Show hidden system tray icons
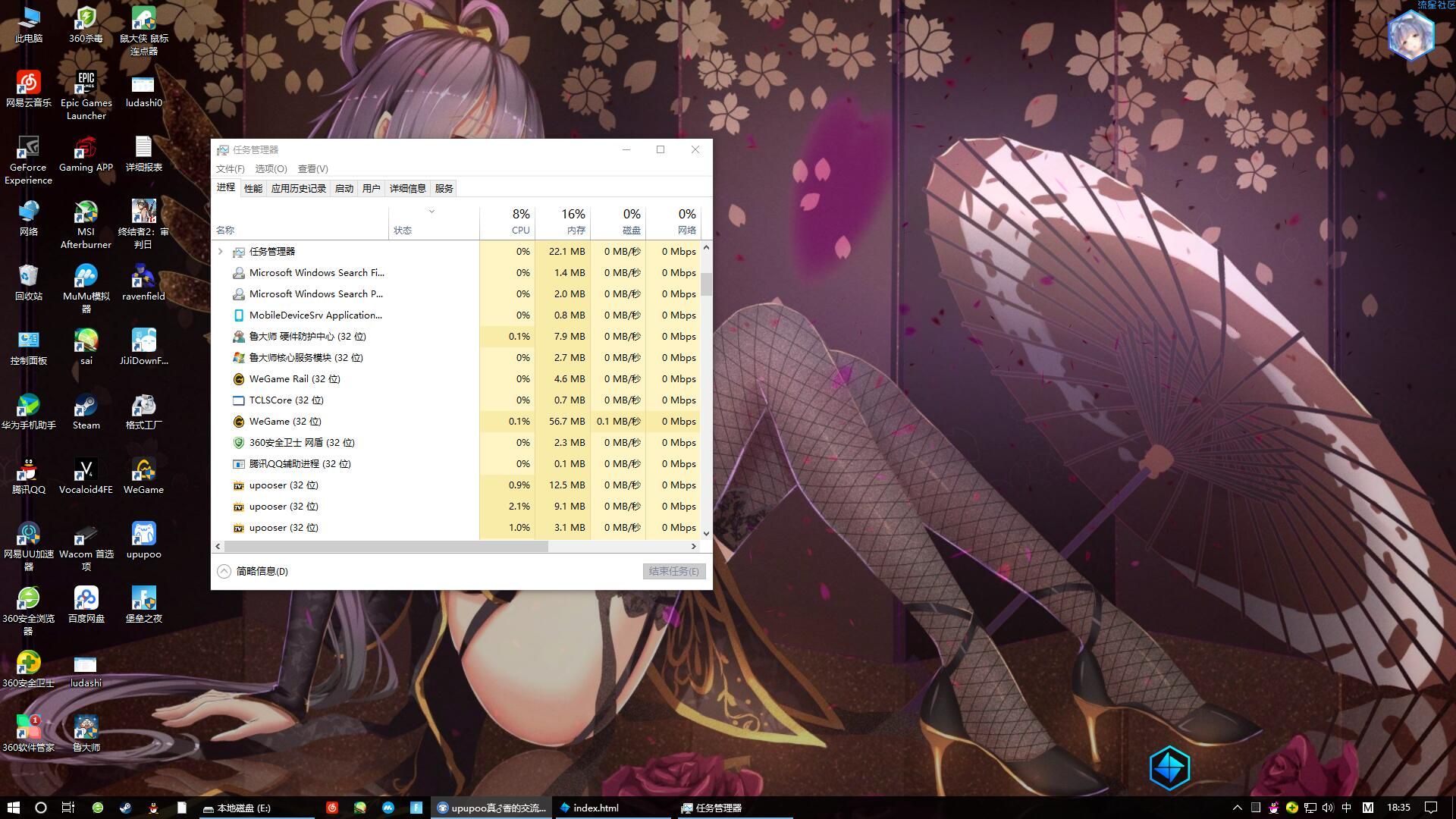The width and height of the screenshot is (1456, 819). click(x=1238, y=808)
